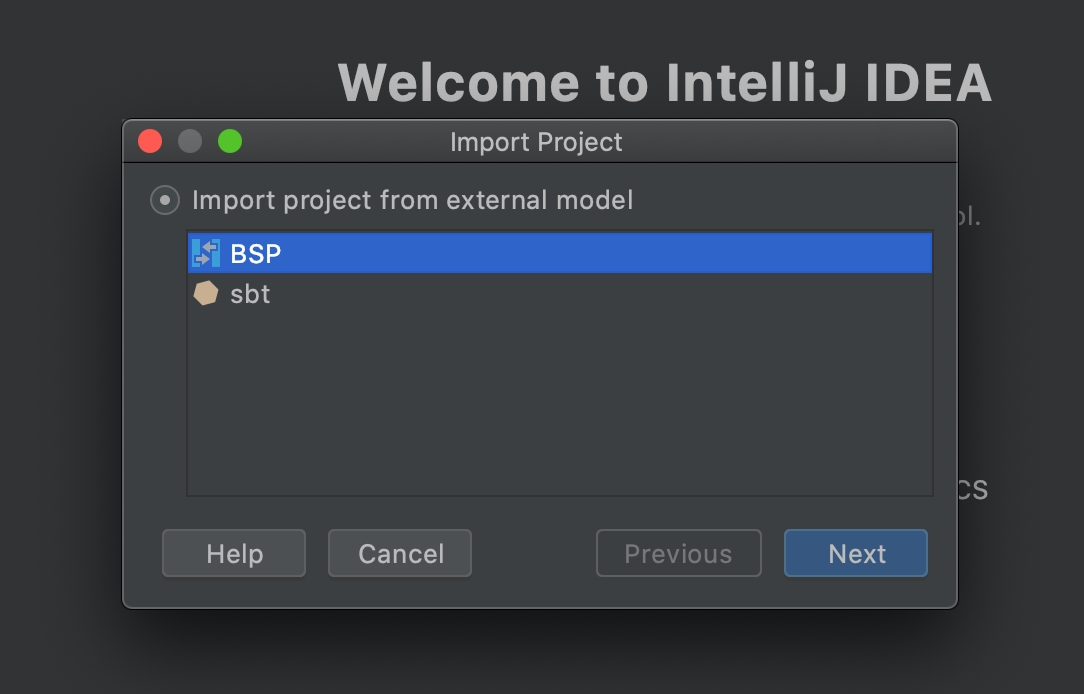
Task: Open Help for the Import Project dialog
Action: click(234, 553)
